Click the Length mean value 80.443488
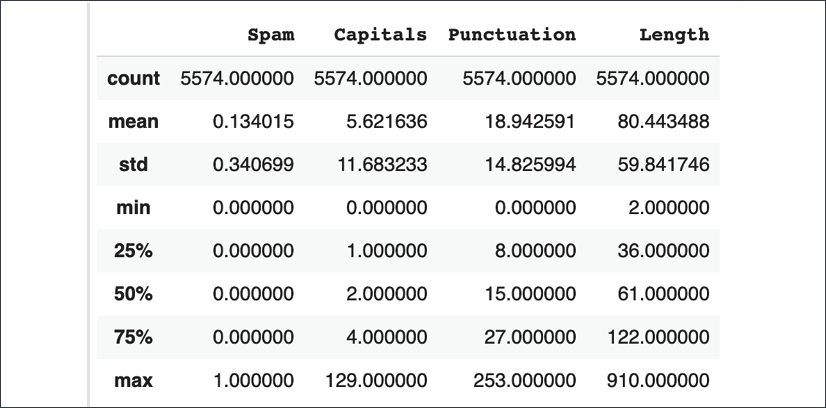Image resolution: width=826 pixels, height=408 pixels. tap(664, 122)
